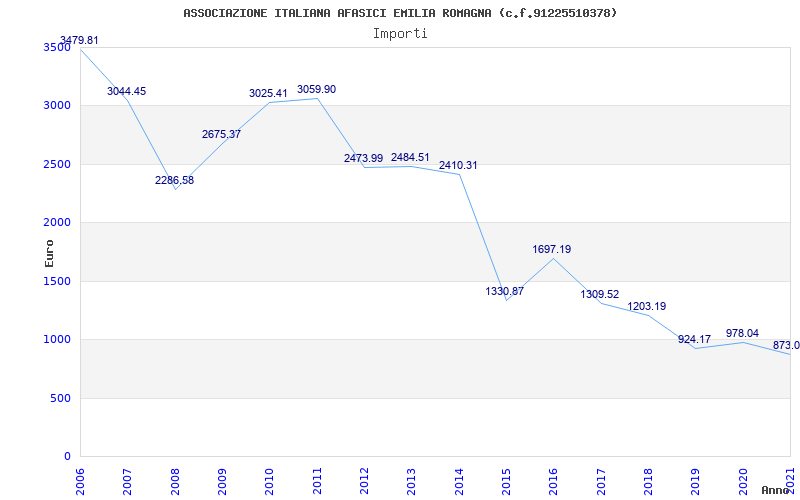The width and height of the screenshot is (800, 500).
Task: Select the 3059.90 data label
Action: (x=316, y=89)
